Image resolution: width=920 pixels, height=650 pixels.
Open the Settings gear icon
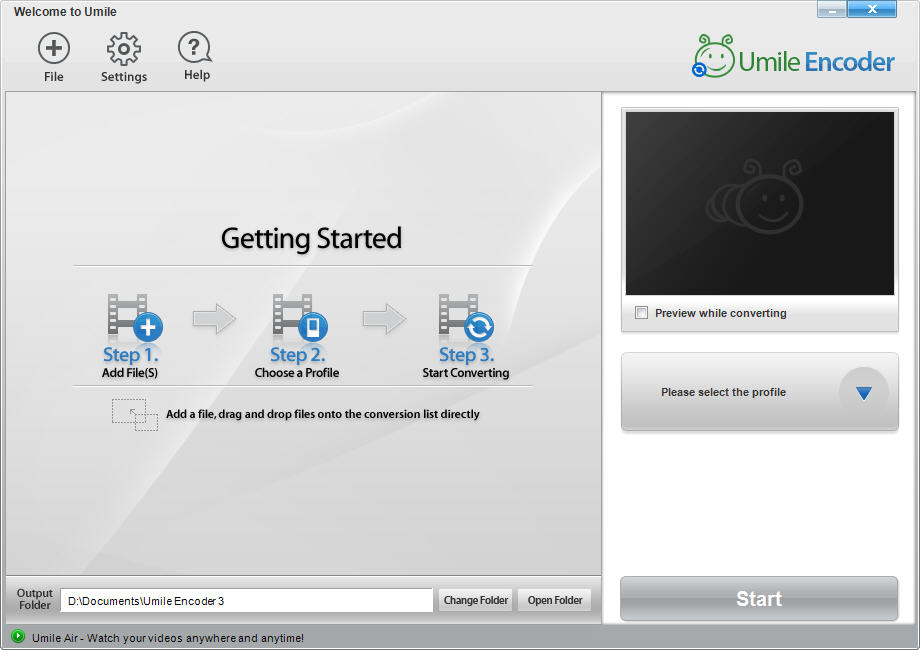(124, 48)
